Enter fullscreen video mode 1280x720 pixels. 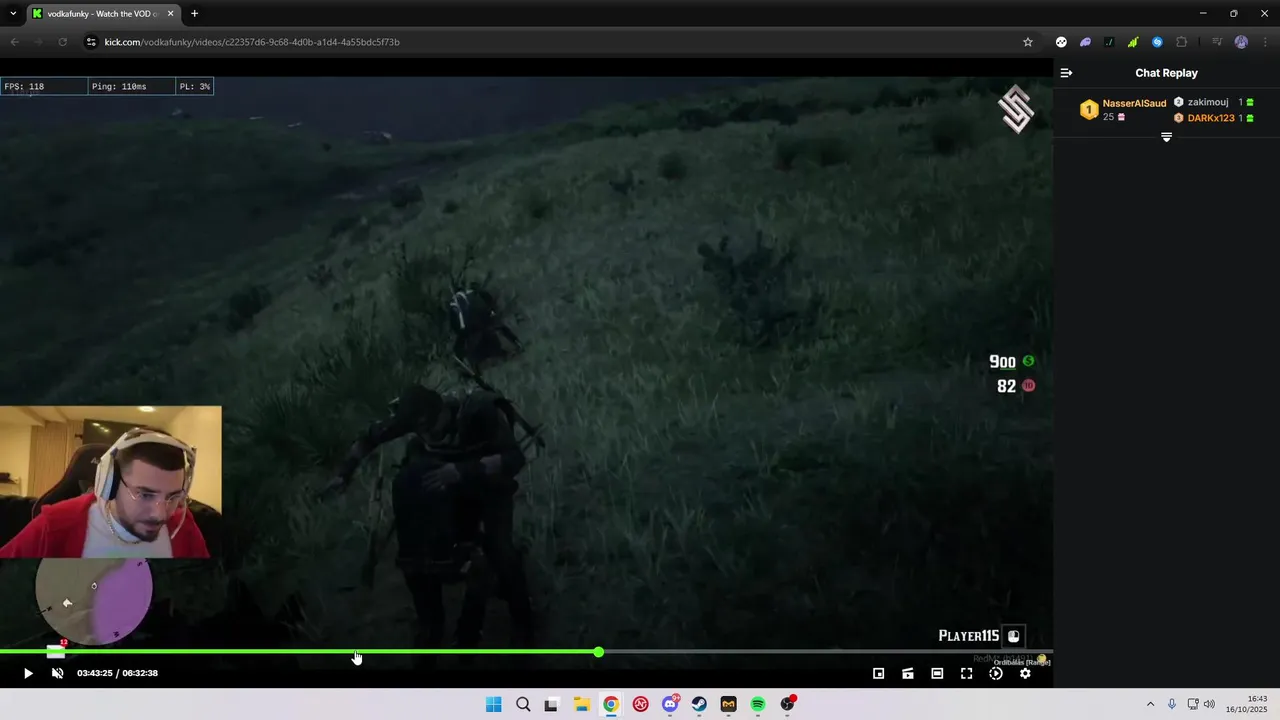pyautogui.click(x=966, y=673)
